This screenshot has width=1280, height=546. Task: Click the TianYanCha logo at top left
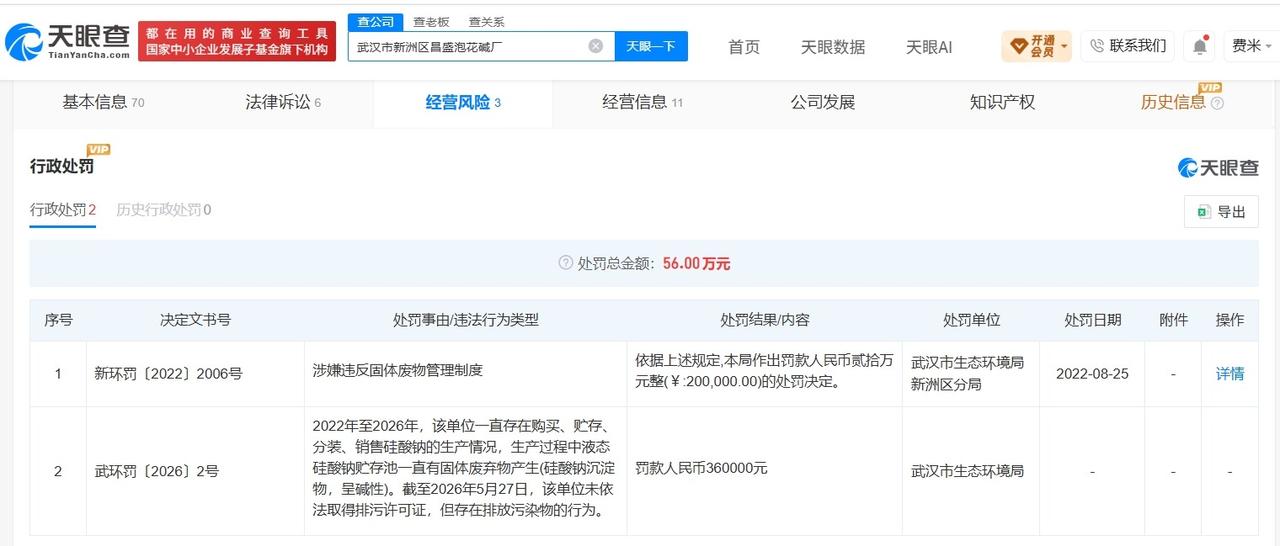67,41
